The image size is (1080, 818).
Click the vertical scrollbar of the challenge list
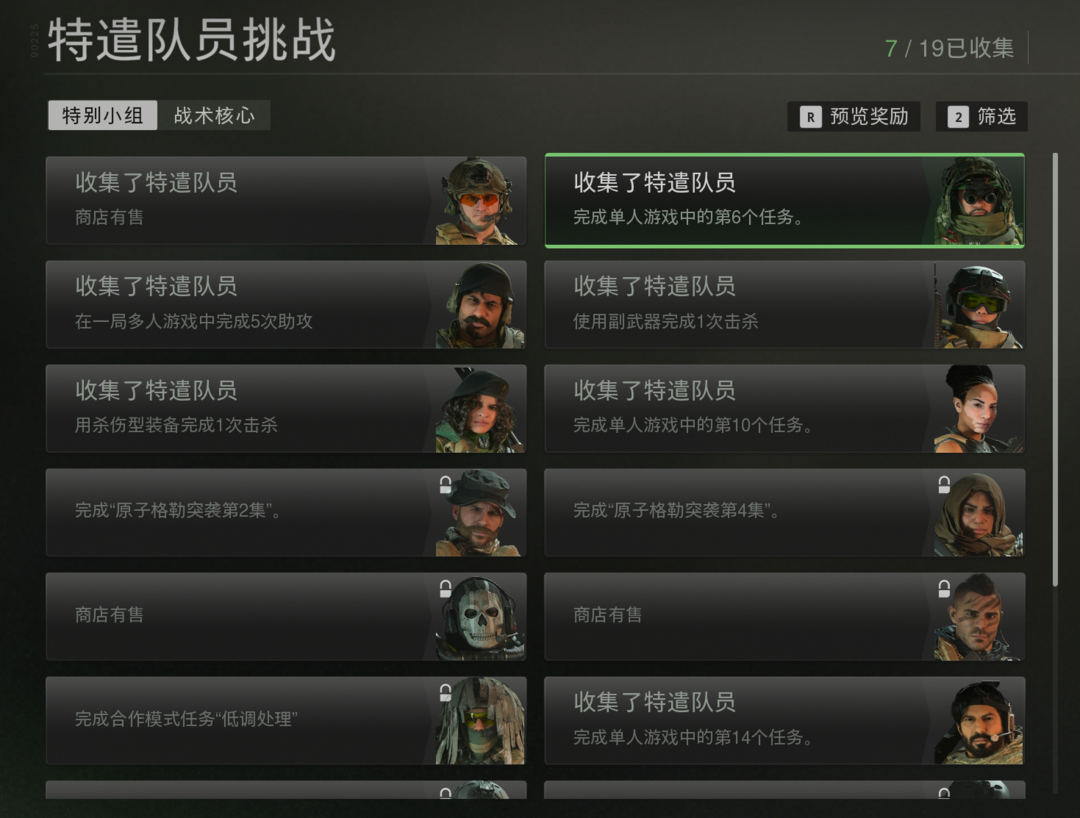1055,370
